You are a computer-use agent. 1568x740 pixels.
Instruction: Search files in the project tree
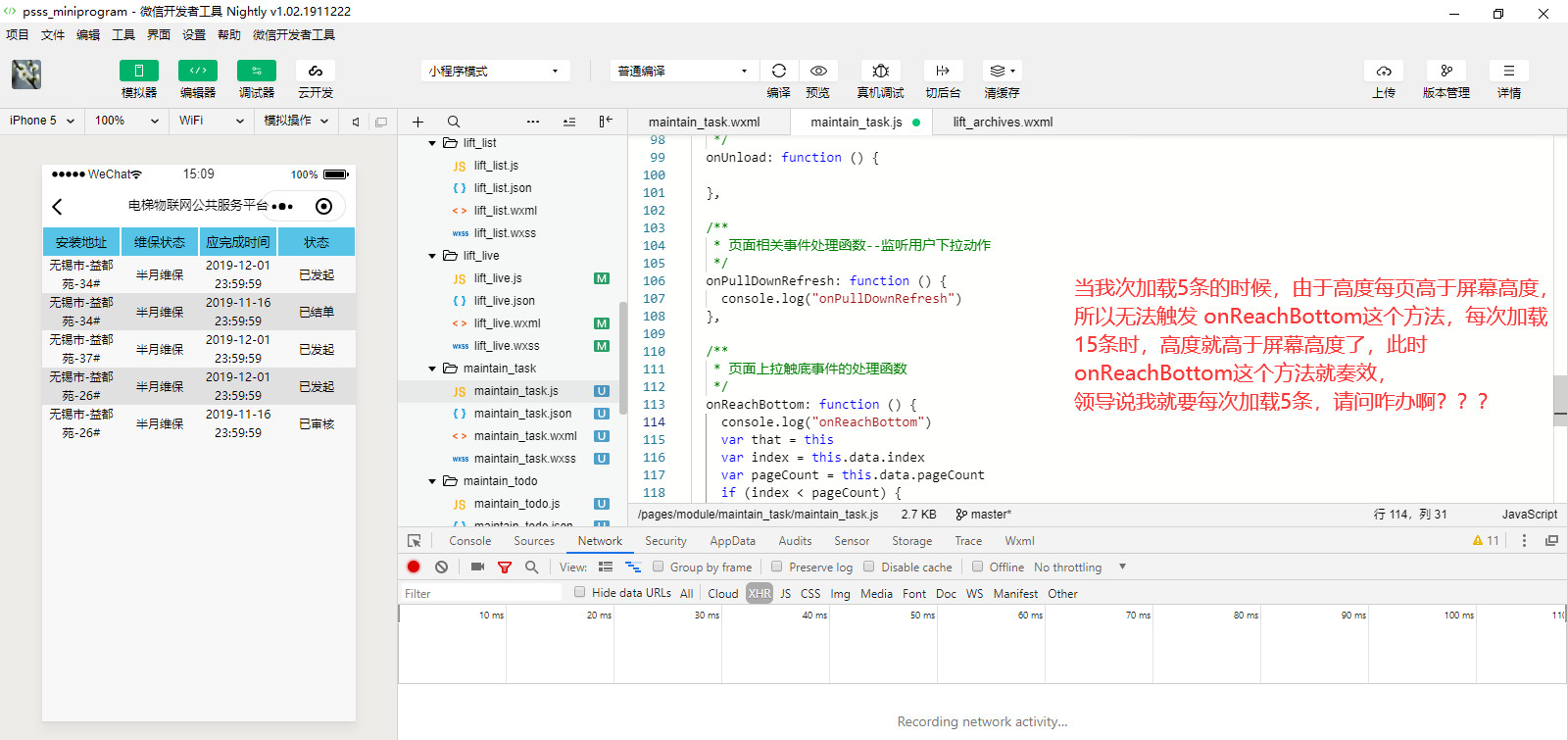pos(454,122)
